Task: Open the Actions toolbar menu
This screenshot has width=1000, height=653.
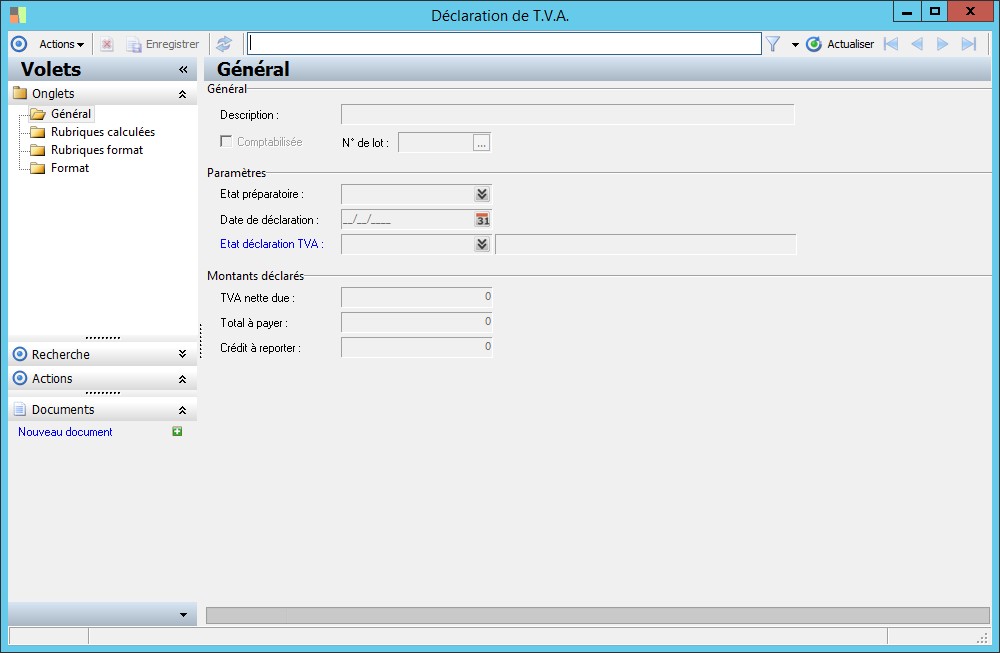Action: pyautogui.click(x=61, y=44)
